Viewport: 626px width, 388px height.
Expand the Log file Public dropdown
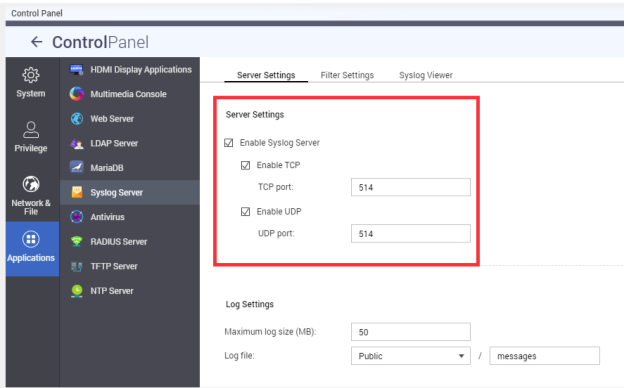pyautogui.click(x=410, y=356)
